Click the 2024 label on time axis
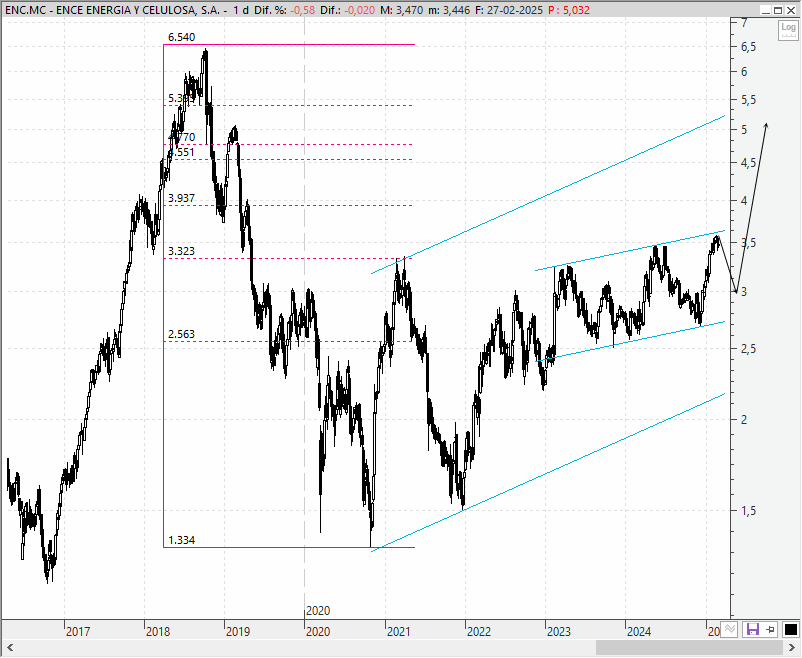The image size is (802, 658). coord(639,632)
